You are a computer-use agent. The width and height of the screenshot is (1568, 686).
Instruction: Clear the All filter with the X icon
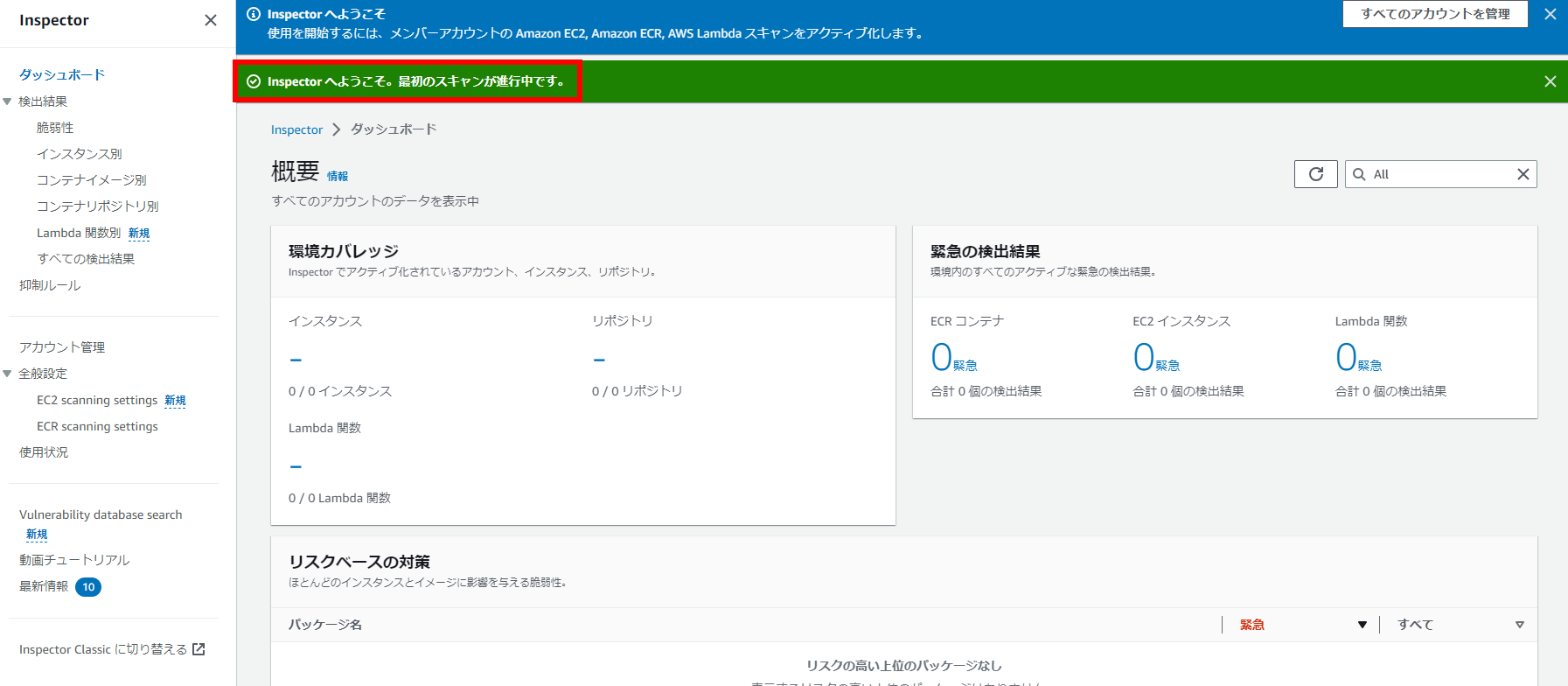(1523, 174)
